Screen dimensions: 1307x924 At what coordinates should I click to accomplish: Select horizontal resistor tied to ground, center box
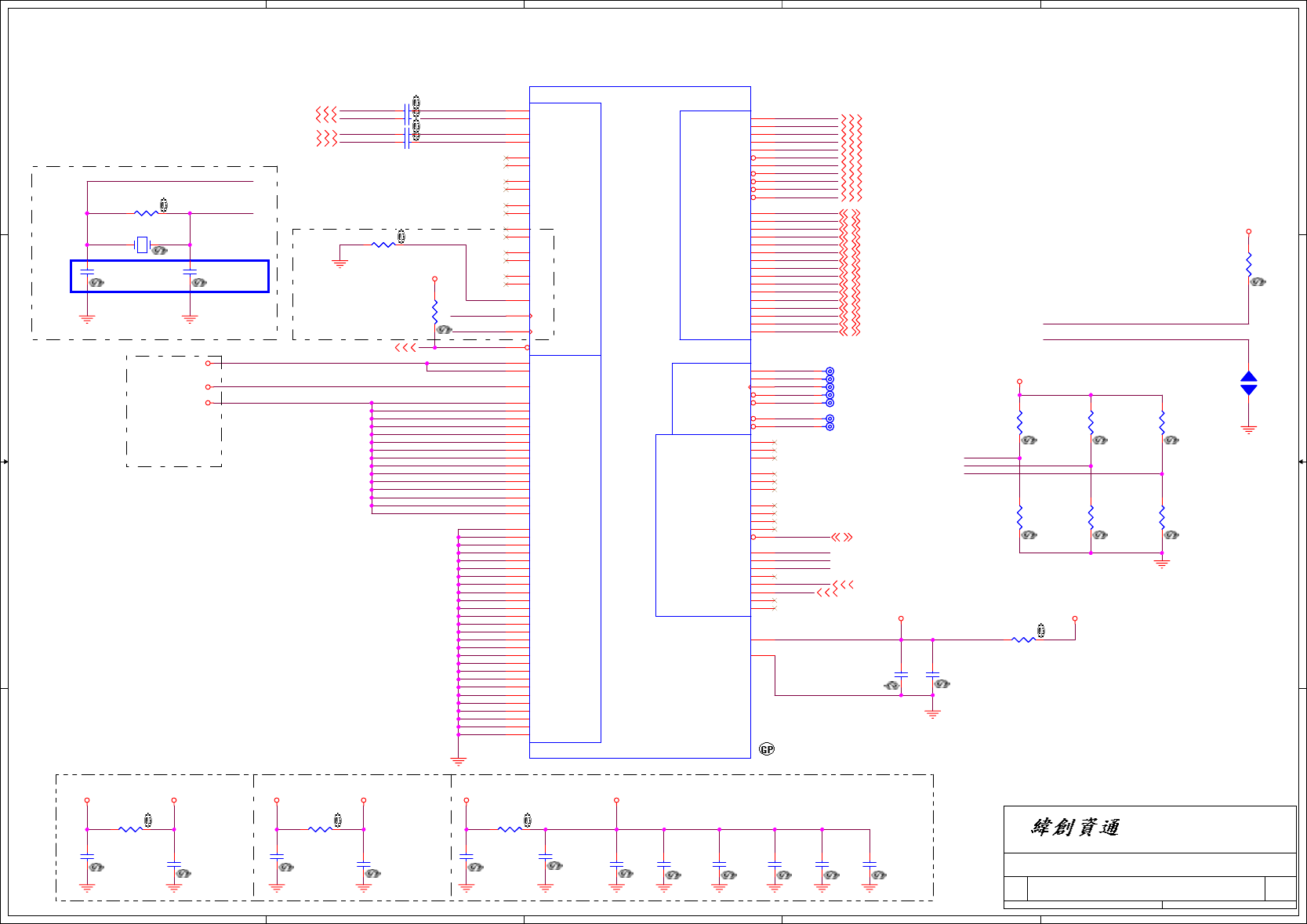383,245
